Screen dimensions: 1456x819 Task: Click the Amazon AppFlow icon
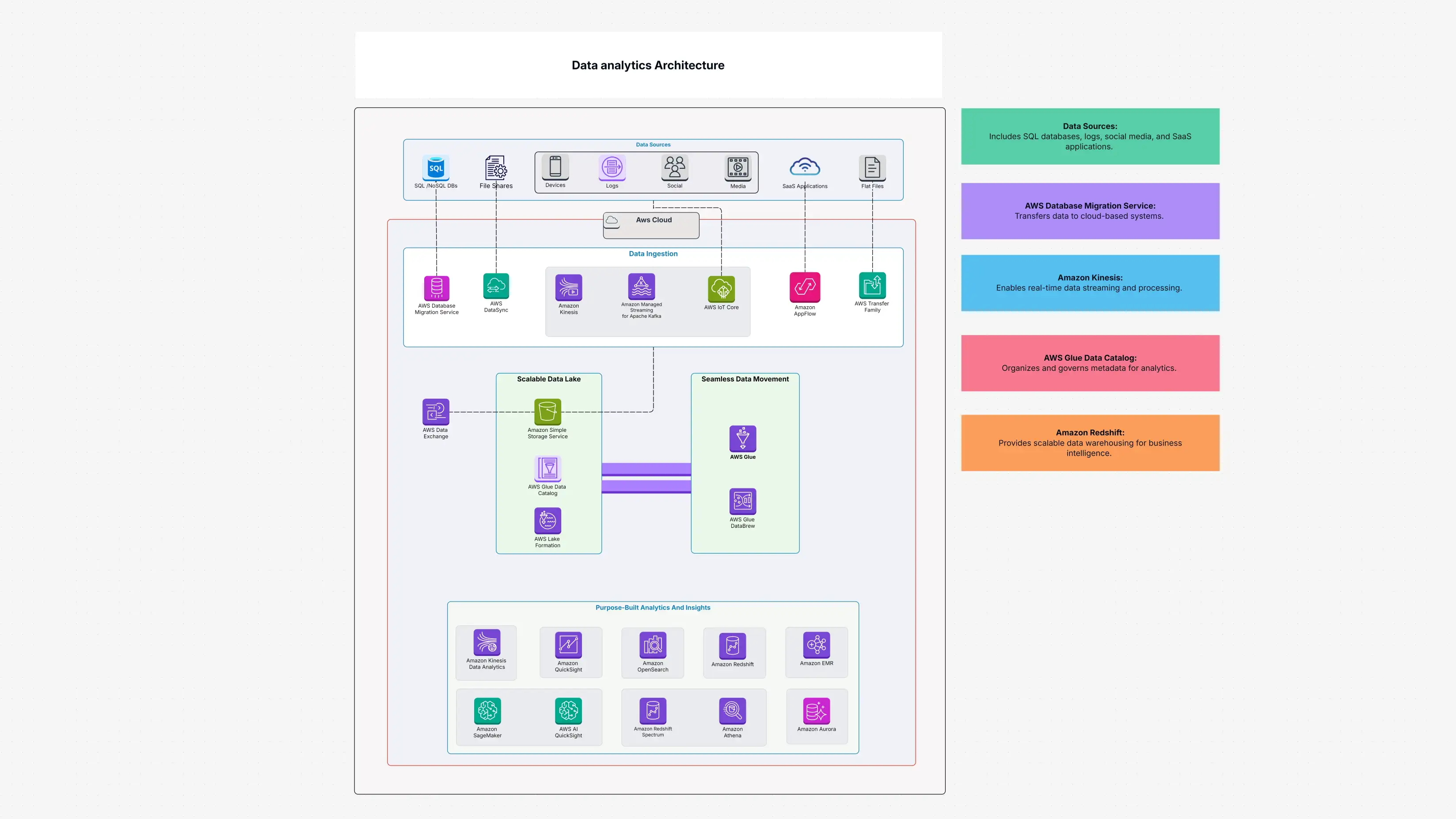804,286
